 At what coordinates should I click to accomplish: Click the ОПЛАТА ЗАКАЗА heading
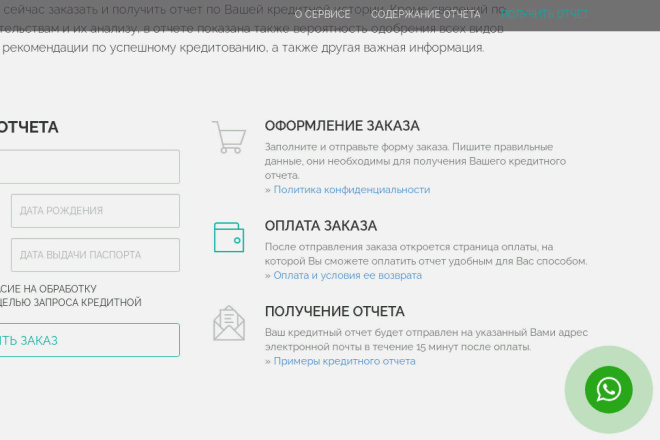point(321,226)
